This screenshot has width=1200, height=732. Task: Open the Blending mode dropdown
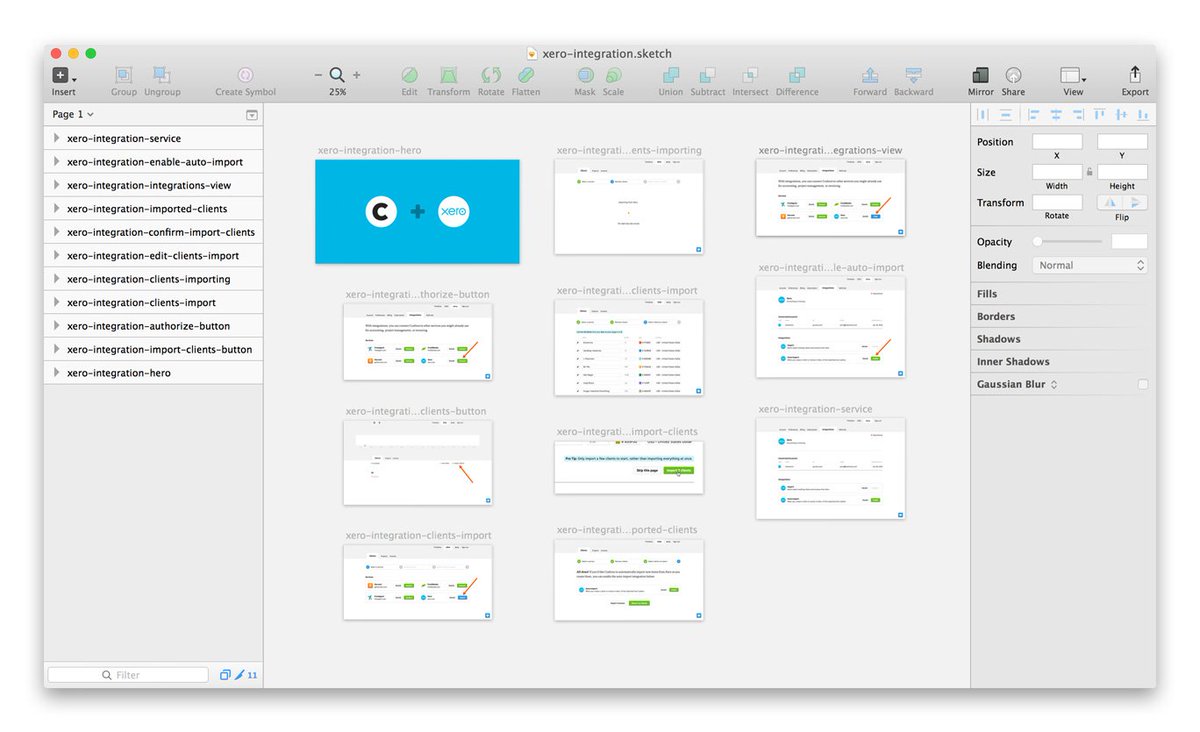point(1091,265)
